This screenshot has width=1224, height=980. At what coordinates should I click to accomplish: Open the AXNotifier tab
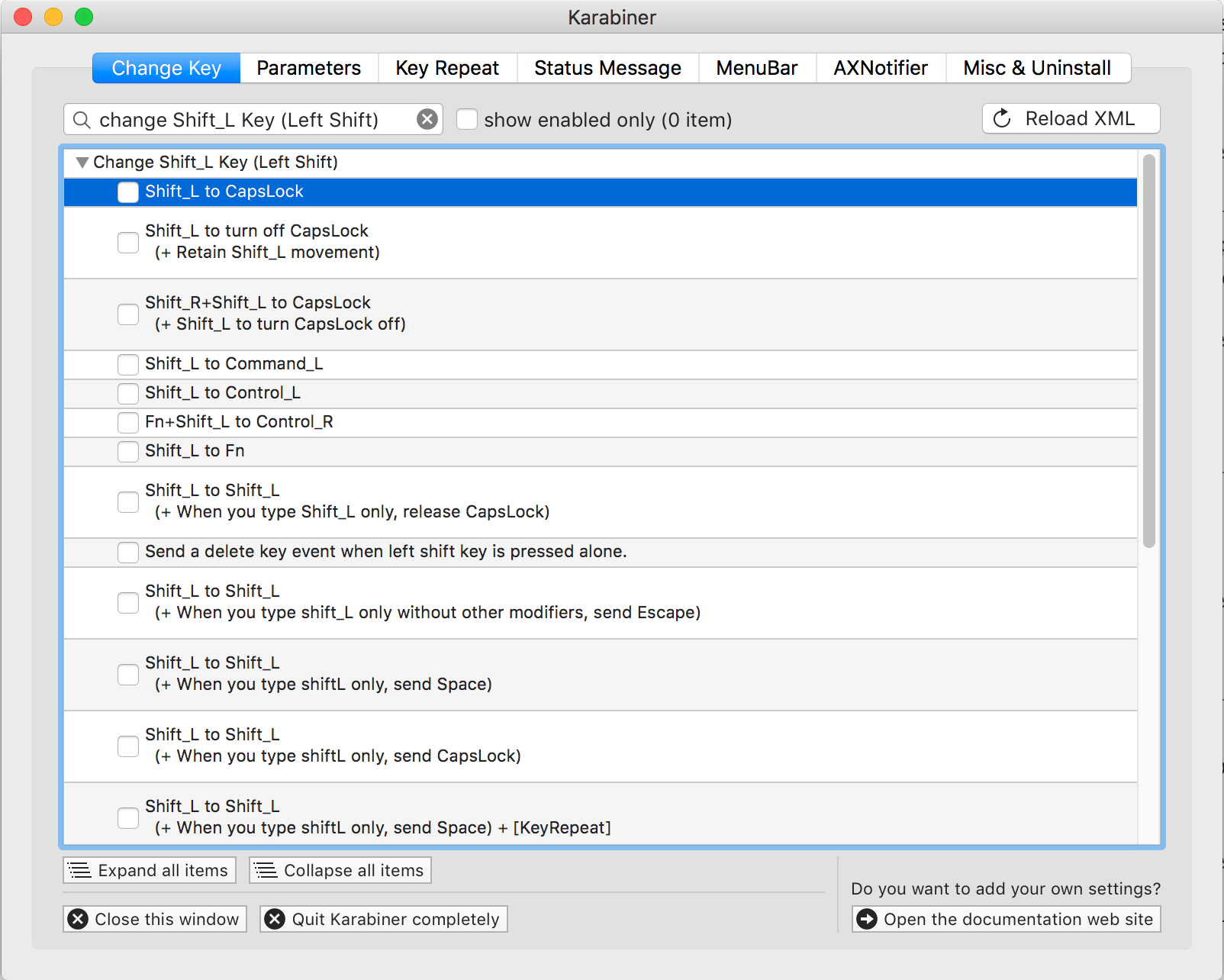point(881,68)
